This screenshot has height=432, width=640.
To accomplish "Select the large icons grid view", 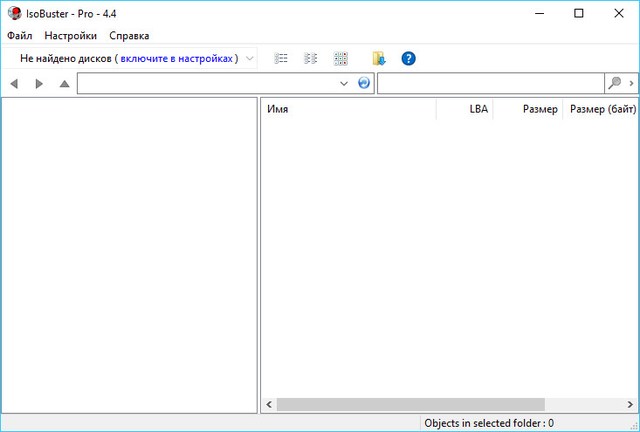I will (x=341, y=59).
